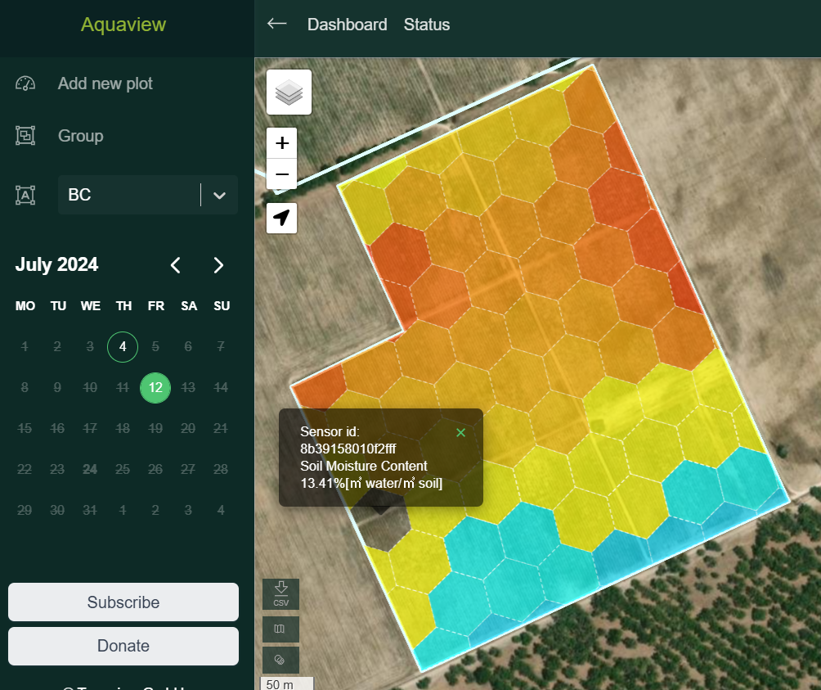Click the locate-me arrow button
This screenshot has width=821, height=690.
(282, 218)
